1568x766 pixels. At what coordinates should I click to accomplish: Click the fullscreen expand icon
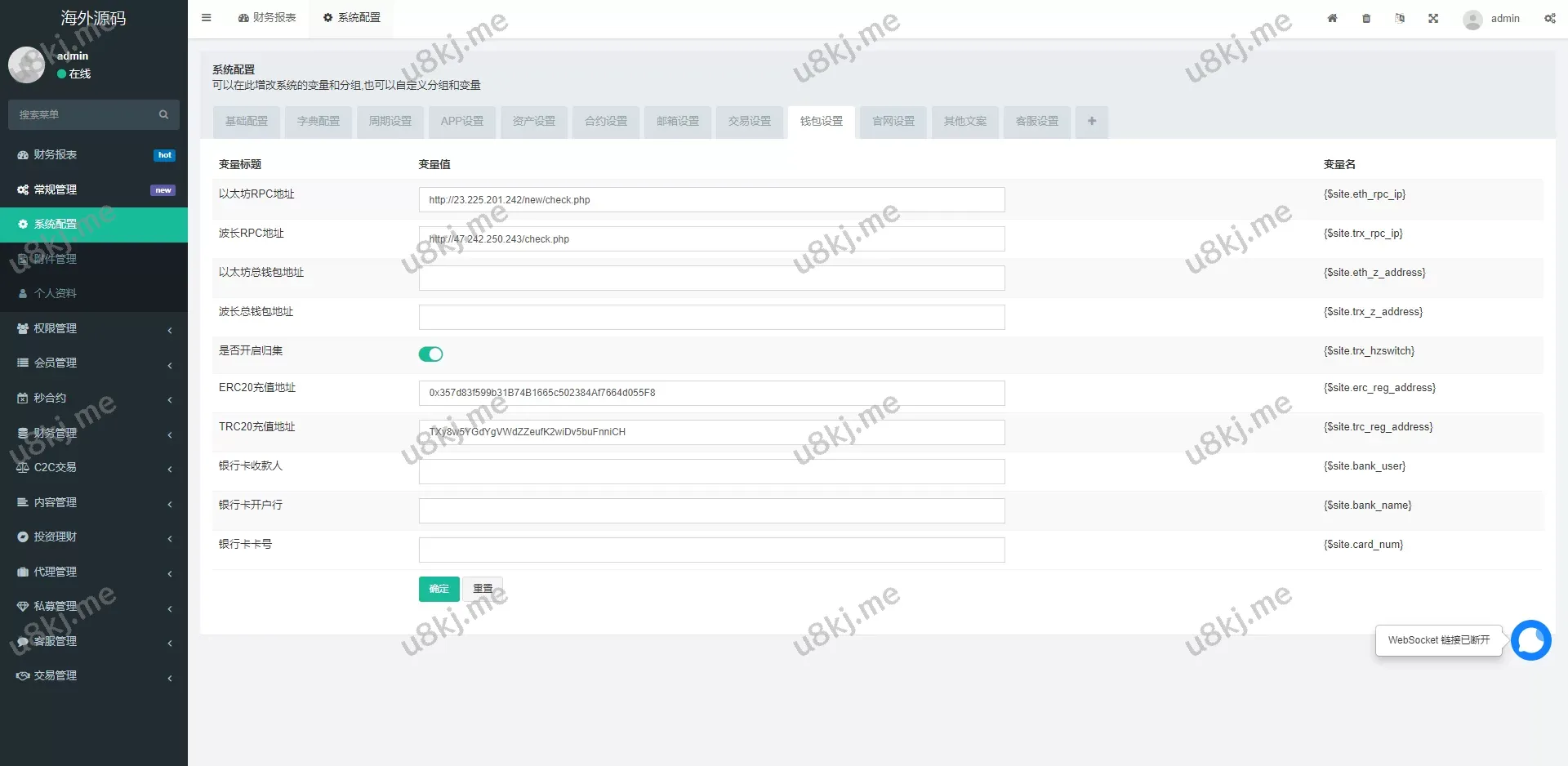coord(1433,18)
